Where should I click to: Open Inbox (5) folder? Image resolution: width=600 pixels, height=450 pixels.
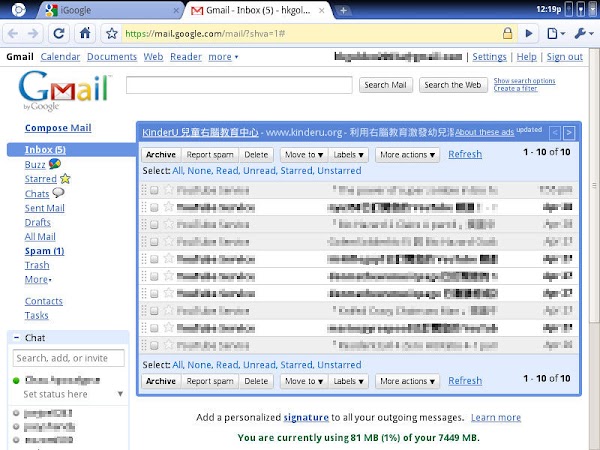(x=45, y=150)
